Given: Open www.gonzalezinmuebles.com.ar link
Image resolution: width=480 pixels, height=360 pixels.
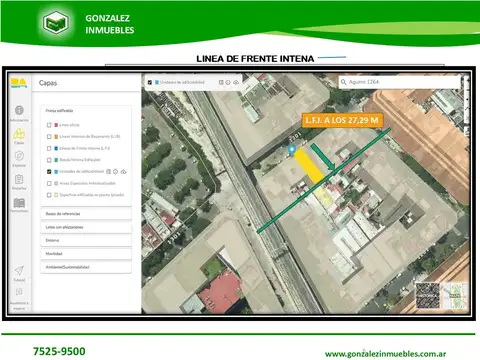Looking at the screenshot, I should 385,354.
